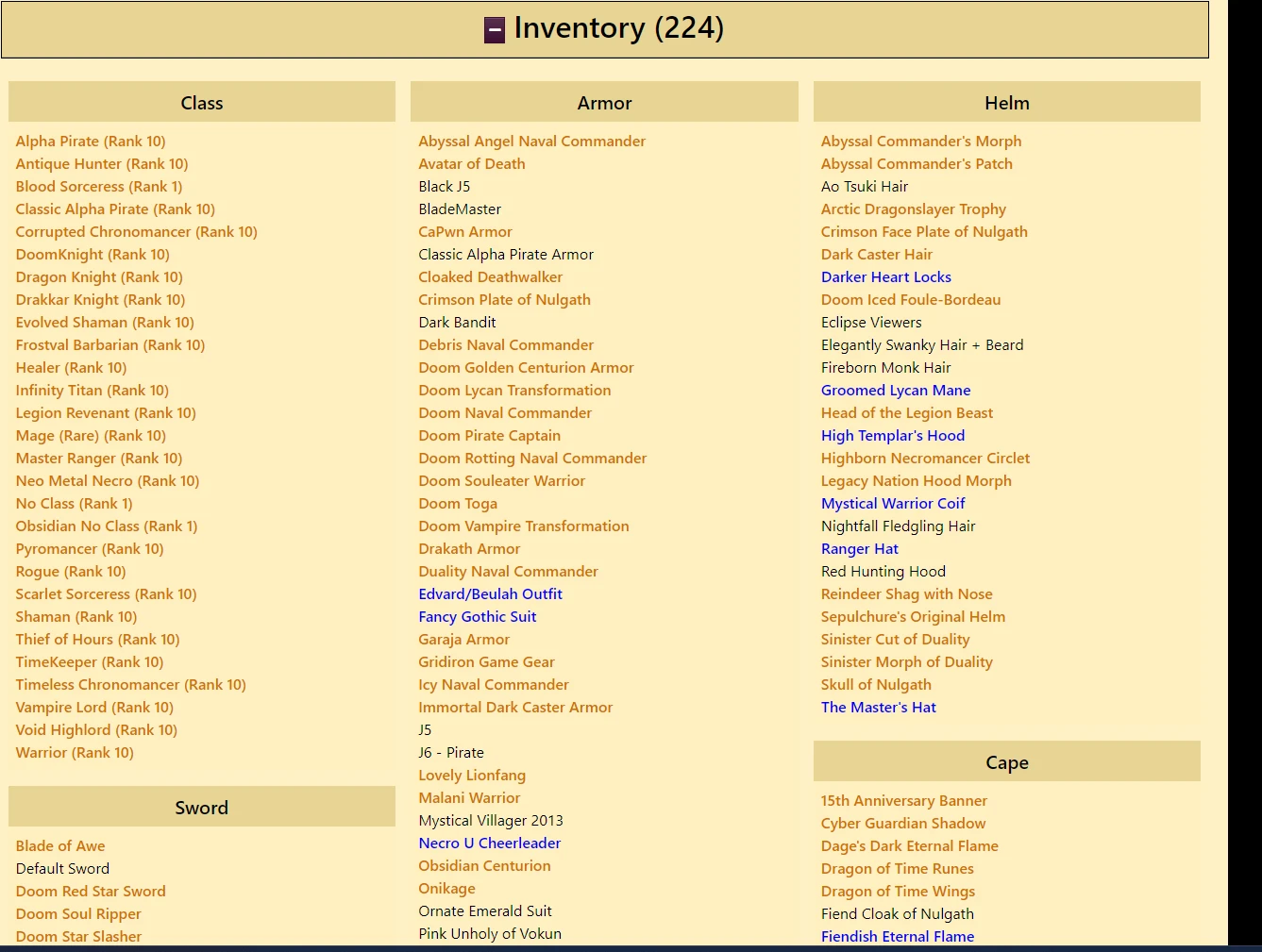Open Infinity Titan (Rank 10)
Image resolution: width=1262 pixels, height=952 pixels.
(93, 391)
